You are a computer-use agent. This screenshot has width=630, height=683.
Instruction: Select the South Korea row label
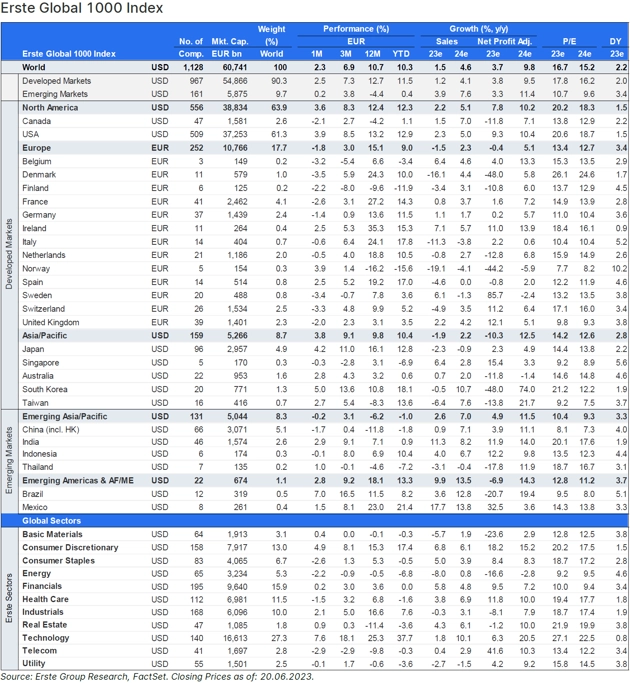[x=45, y=389]
